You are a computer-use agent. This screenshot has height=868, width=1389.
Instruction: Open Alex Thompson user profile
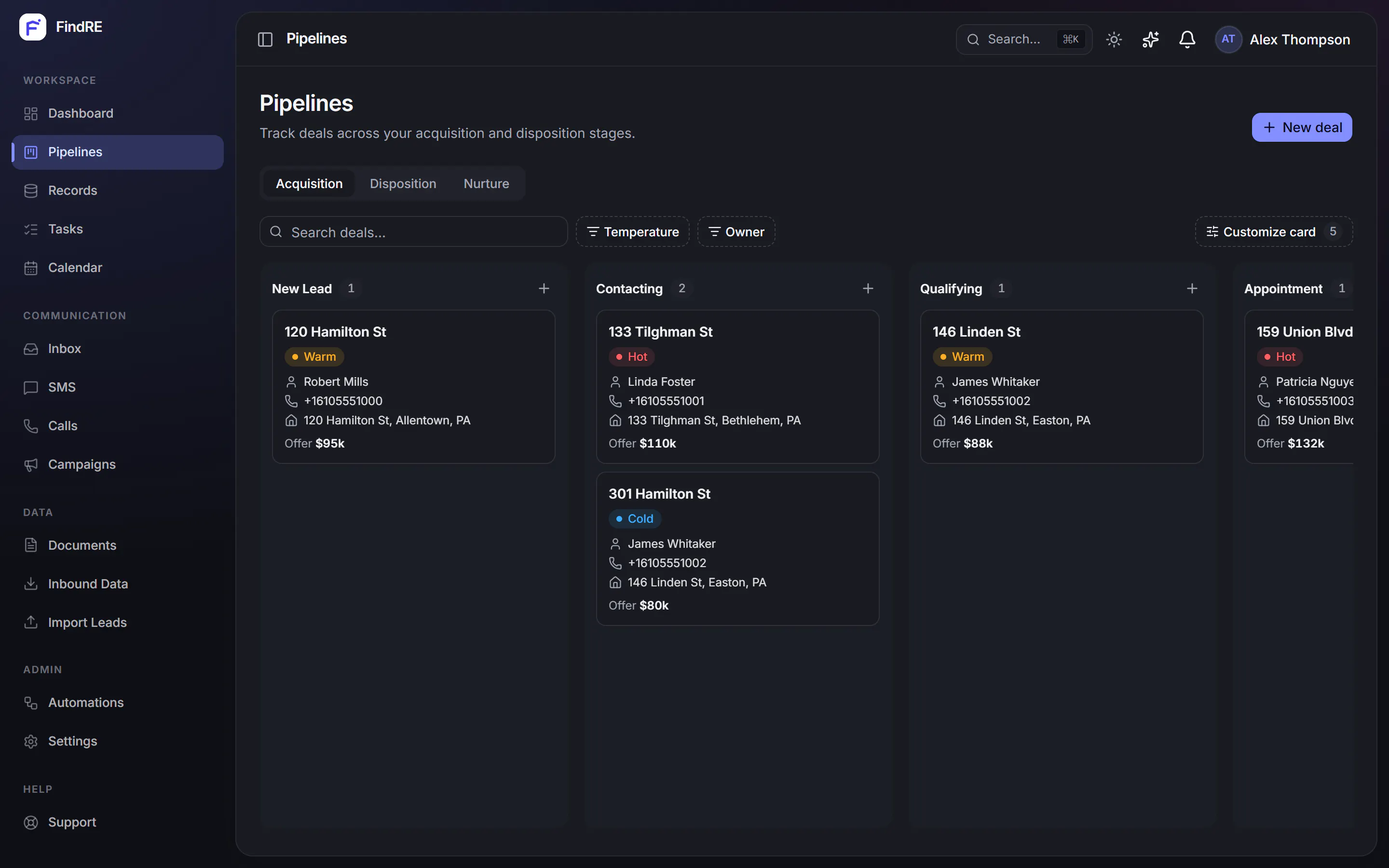pos(1283,39)
